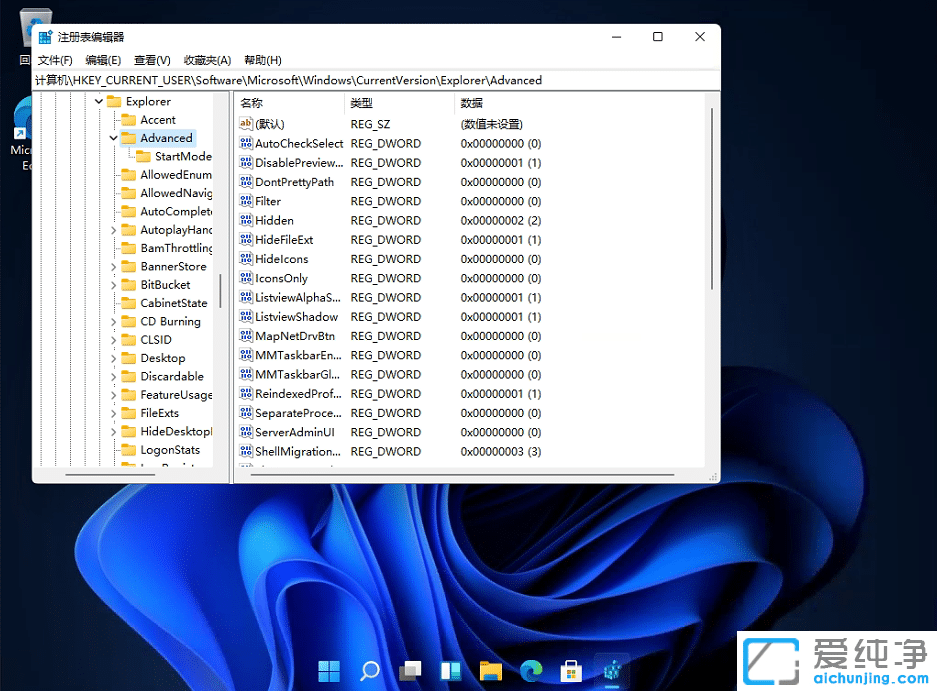
Task: Collapse the Explorer tree node
Action: click(98, 101)
